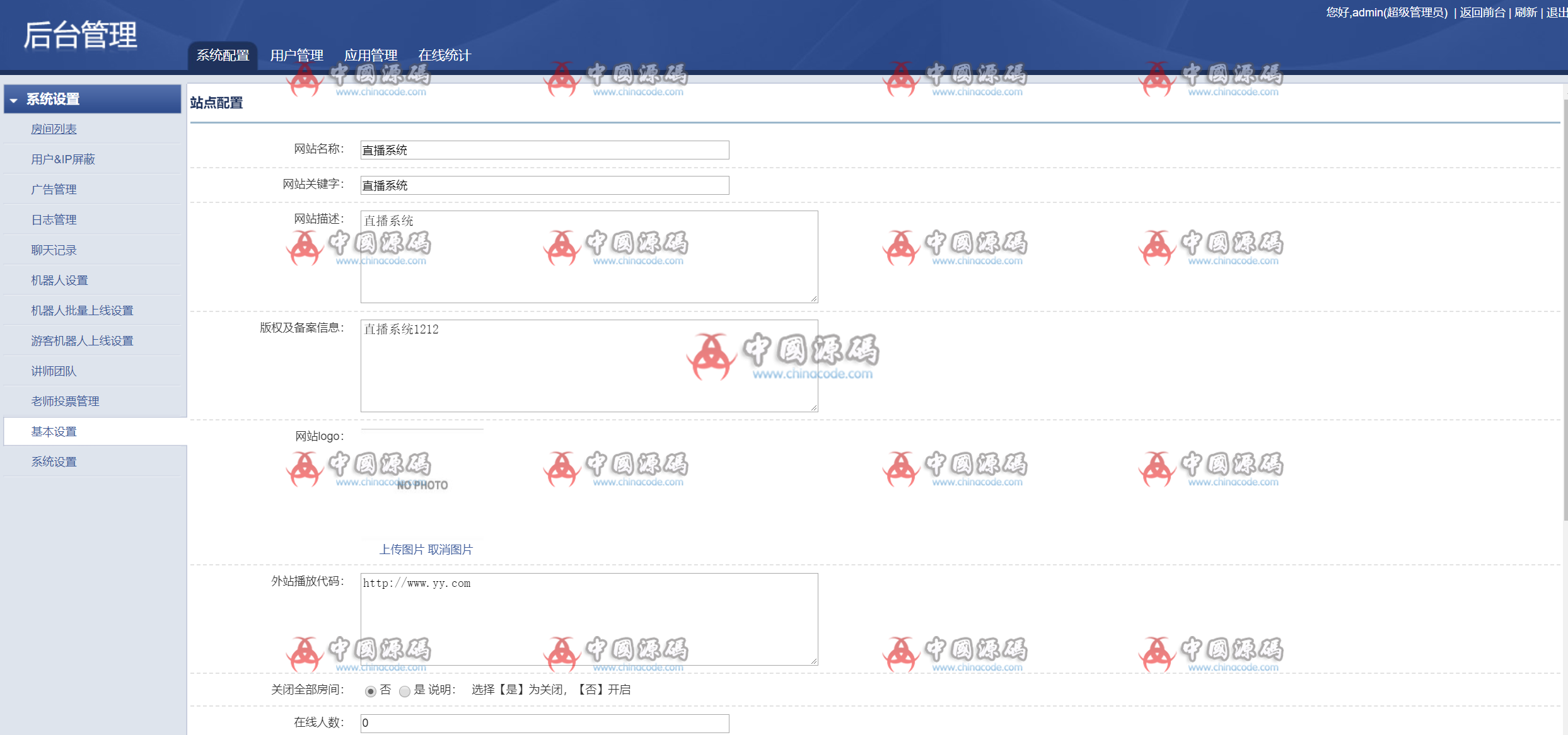The height and width of the screenshot is (735, 1568).
Task: Switch to the 应用管理 tab
Action: (x=370, y=55)
